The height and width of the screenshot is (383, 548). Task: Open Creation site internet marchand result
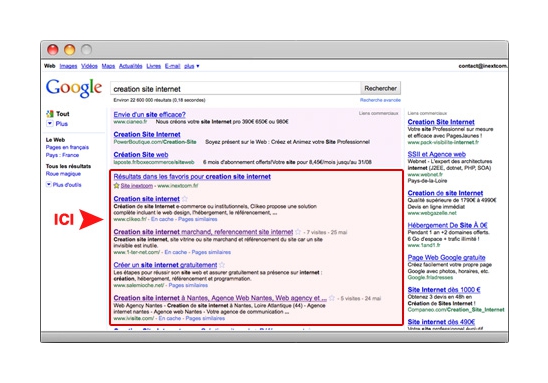pos(203,232)
